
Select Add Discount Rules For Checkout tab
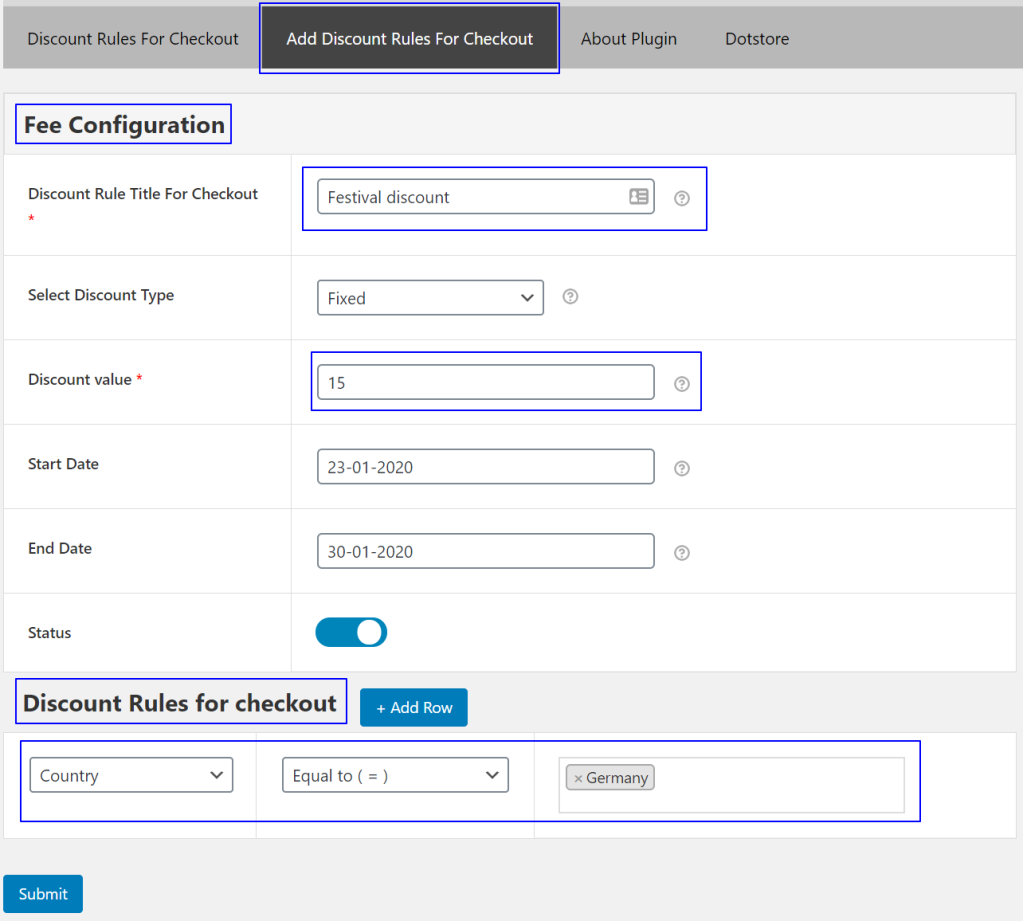coord(409,38)
